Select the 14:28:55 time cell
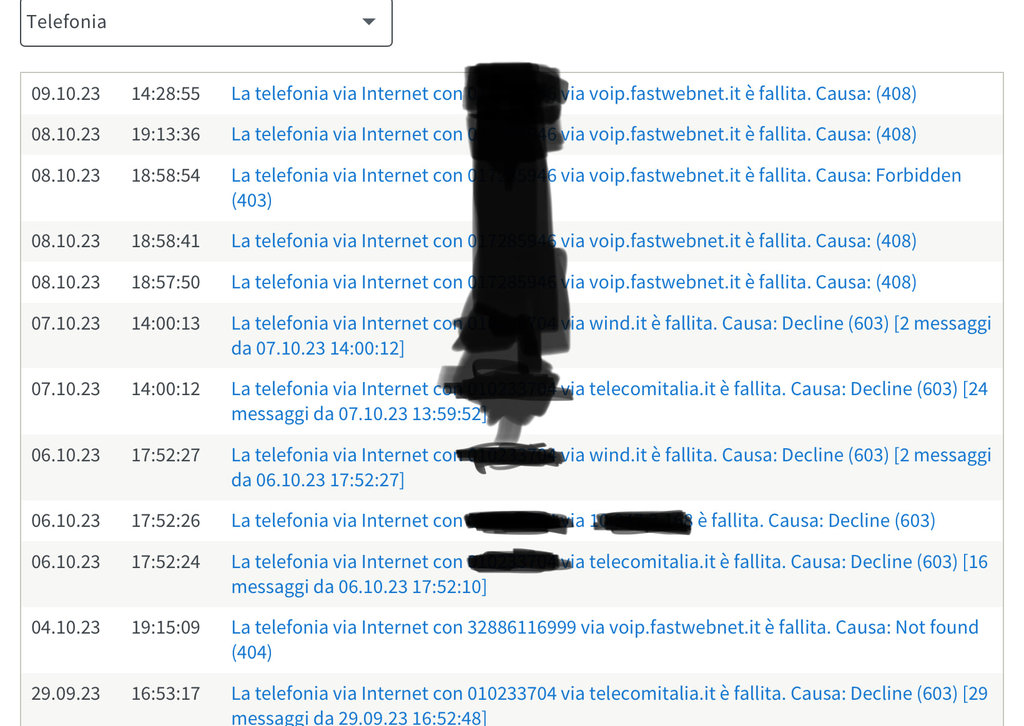The height and width of the screenshot is (726, 1024). [x=166, y=93]
